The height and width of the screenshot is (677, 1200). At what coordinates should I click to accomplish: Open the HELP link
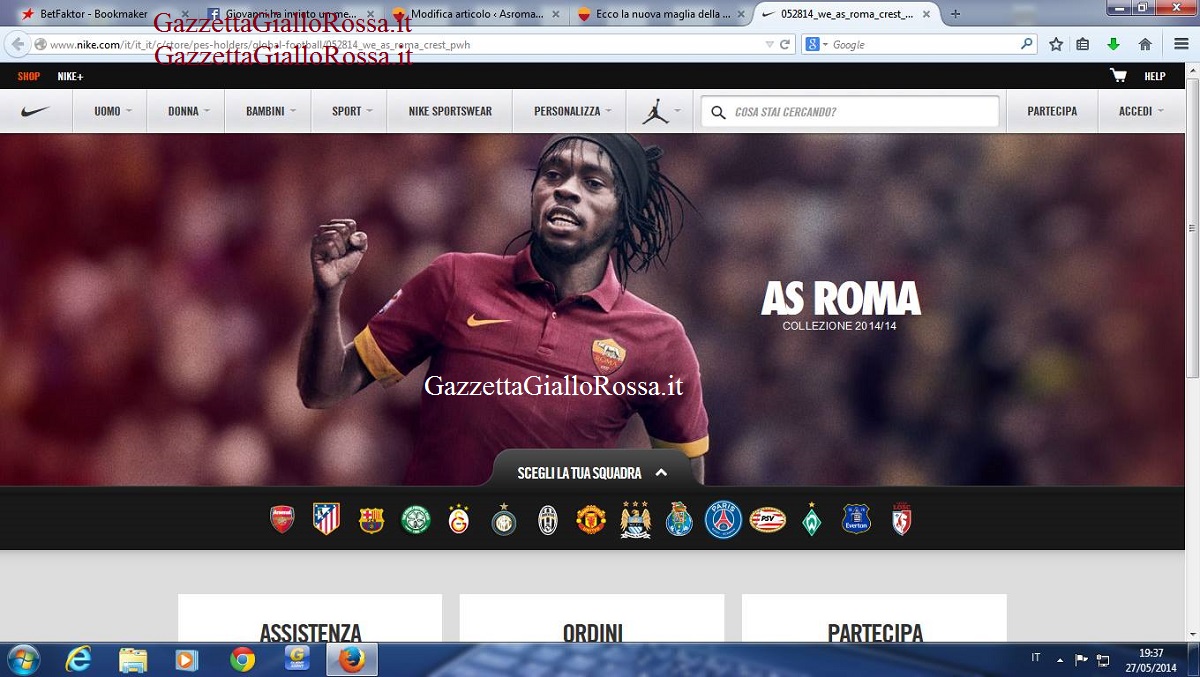click(1155, 76)
